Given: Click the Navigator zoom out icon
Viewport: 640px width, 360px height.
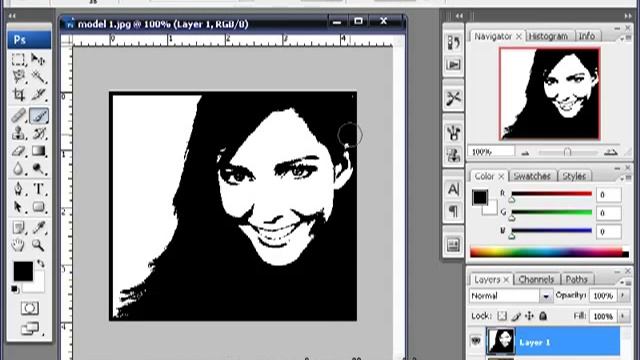Looking at the screenshot, I should 525,153.
